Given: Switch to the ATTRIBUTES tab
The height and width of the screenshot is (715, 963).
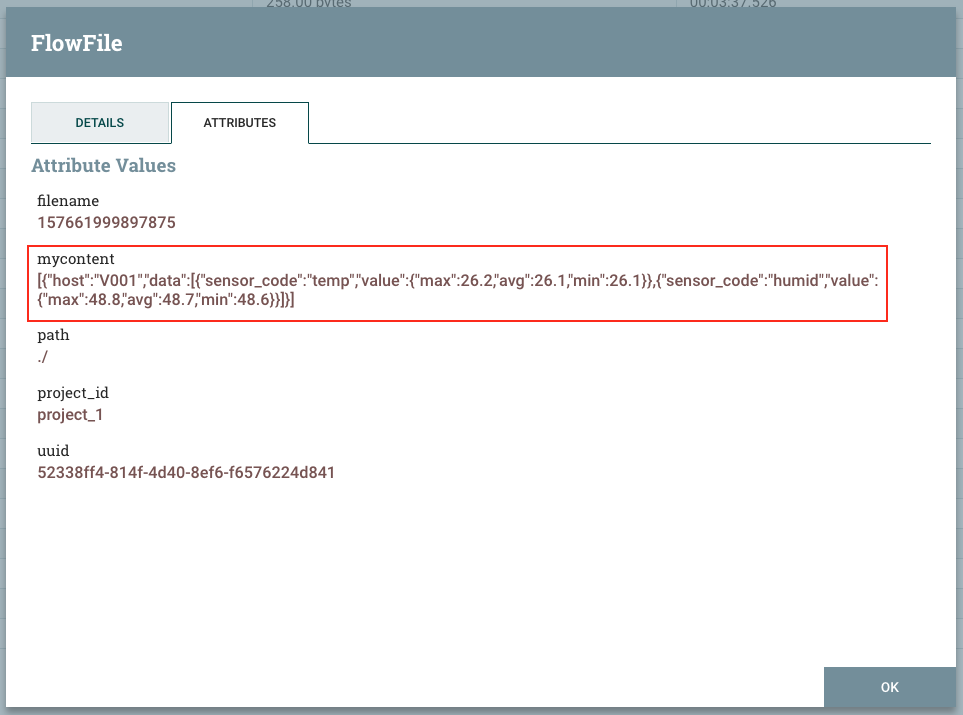Looking at the screenshot, I should [x=239, y=122].
